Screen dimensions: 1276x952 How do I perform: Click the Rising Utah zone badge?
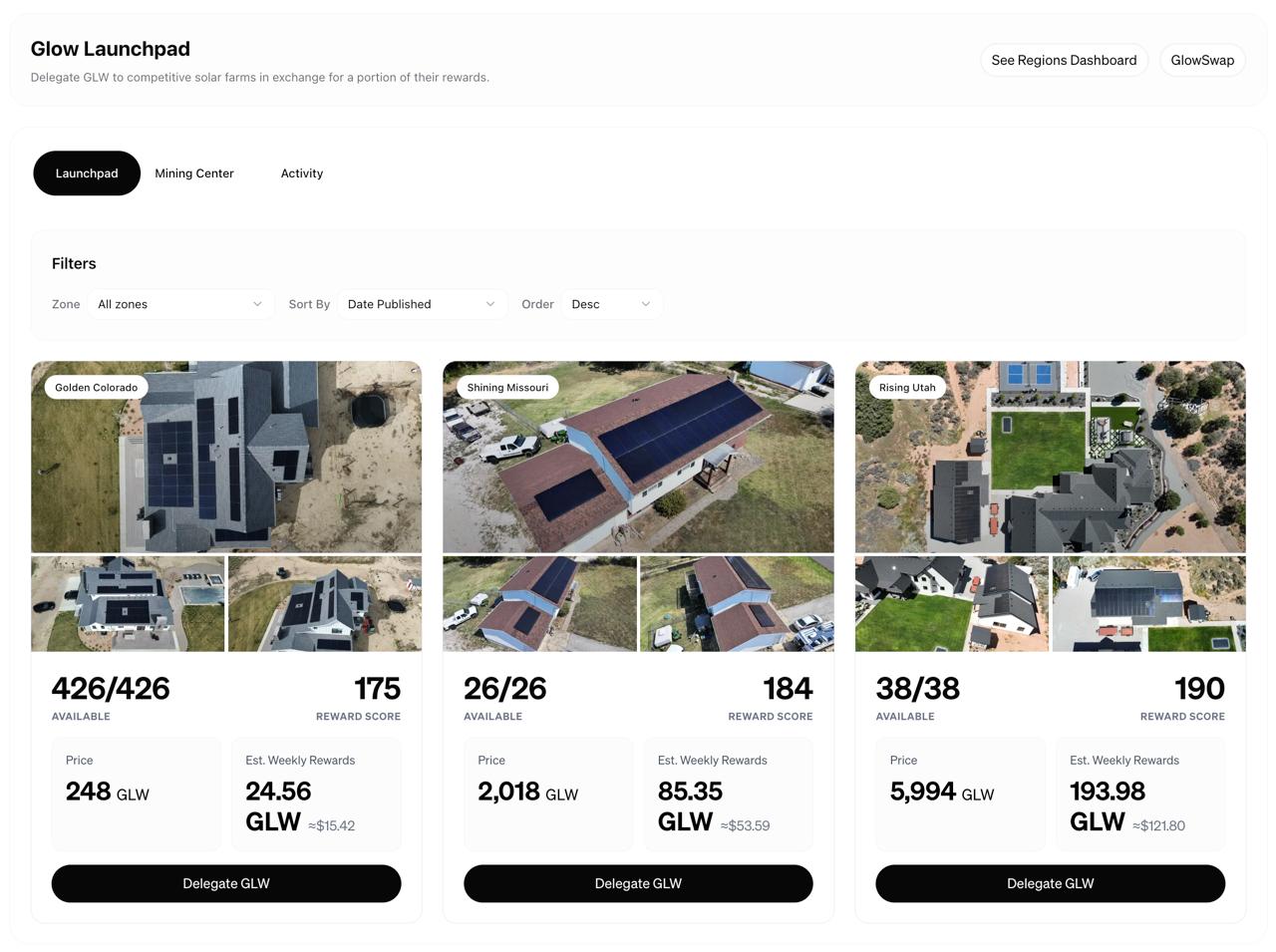(x=907, y=388)
